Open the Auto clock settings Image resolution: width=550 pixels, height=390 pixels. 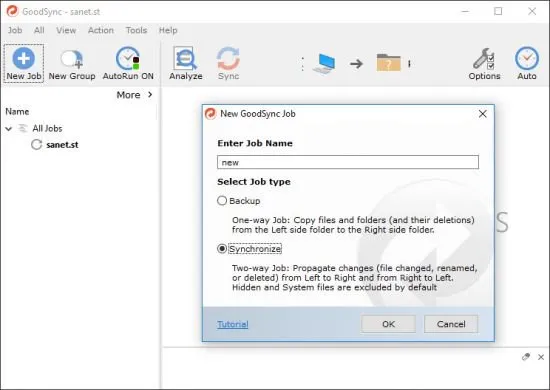[526, 58]
